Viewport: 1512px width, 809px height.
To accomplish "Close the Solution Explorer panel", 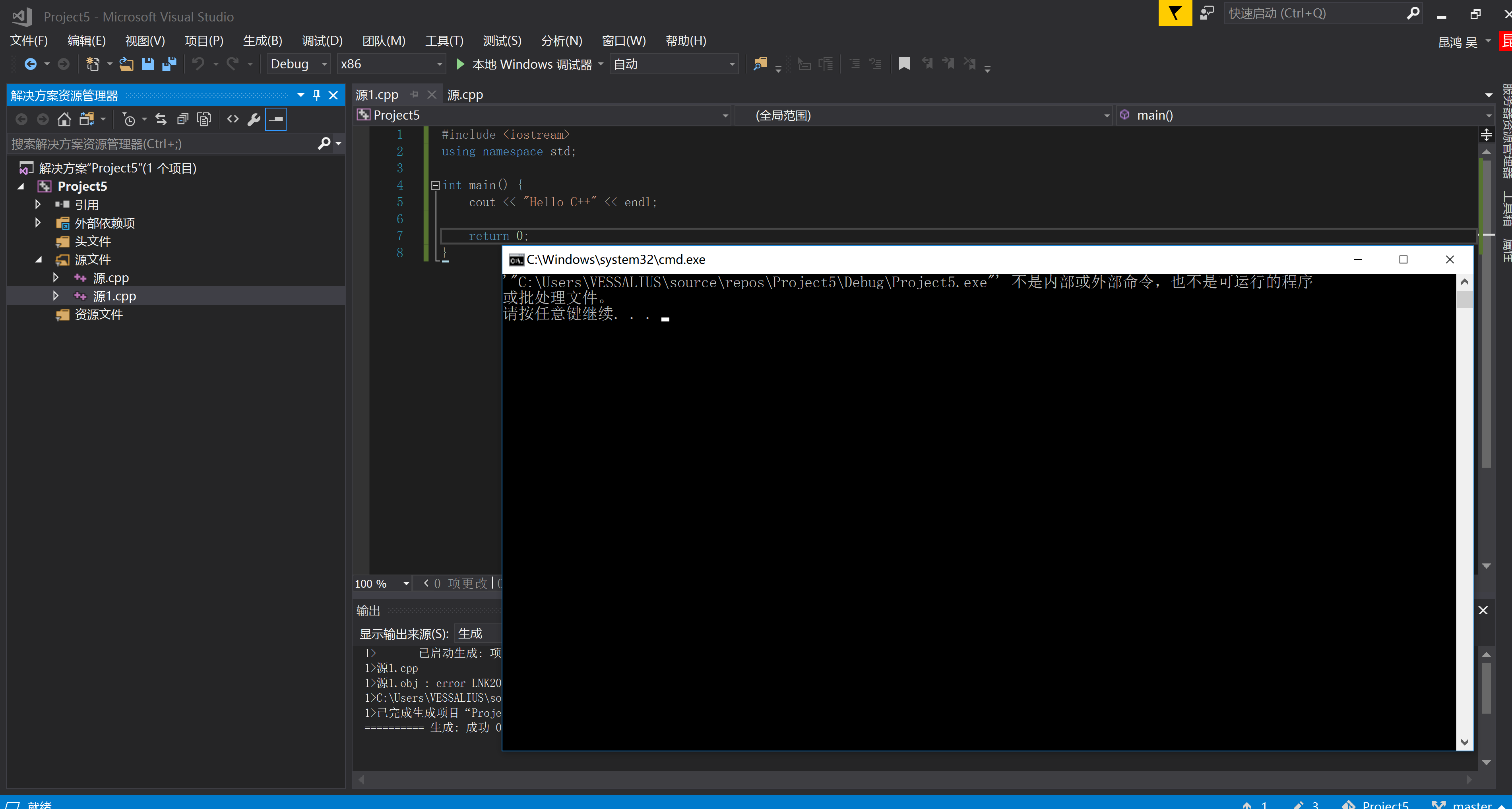I will (333, 95).
